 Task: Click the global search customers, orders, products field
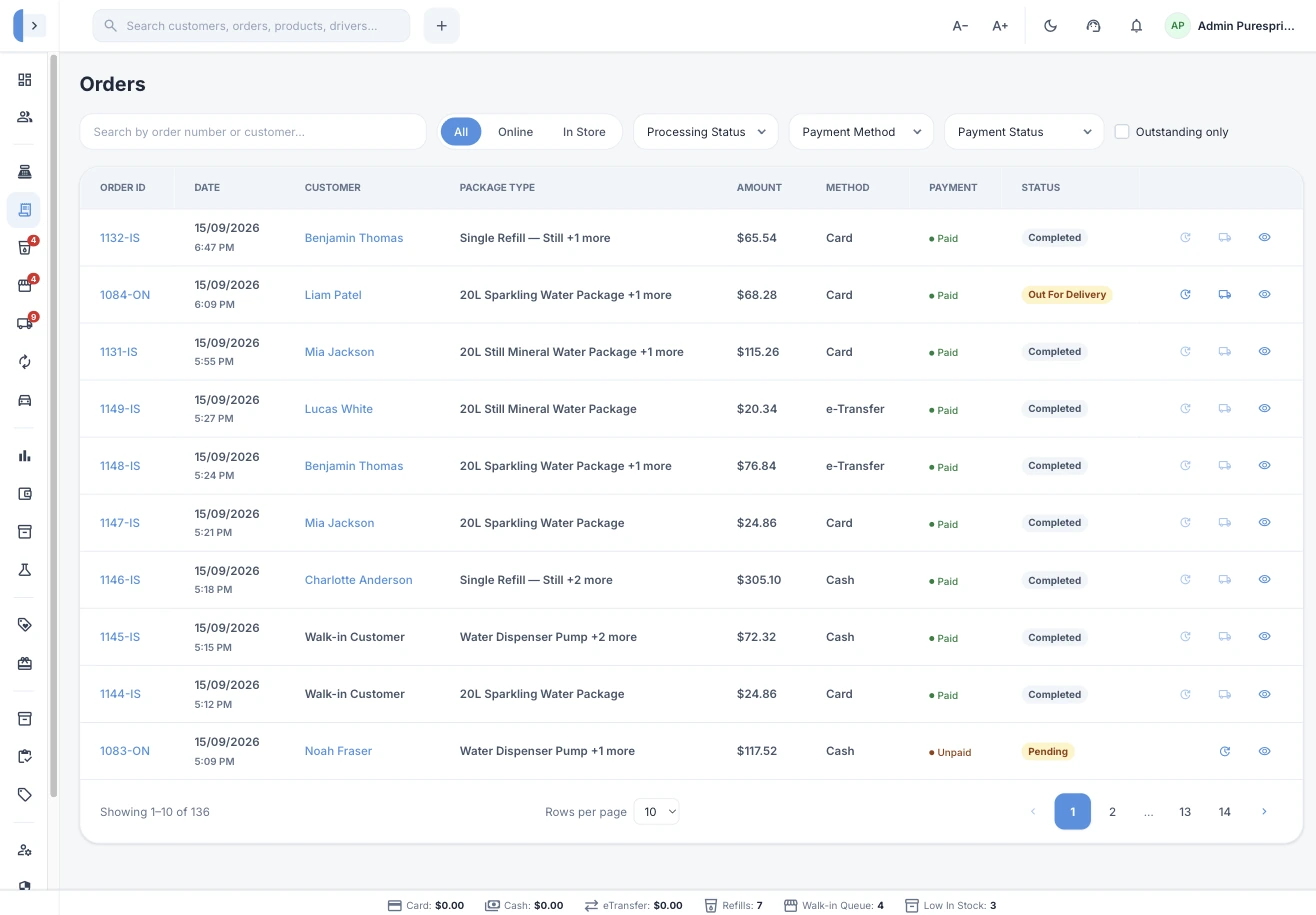pos(251,26)
